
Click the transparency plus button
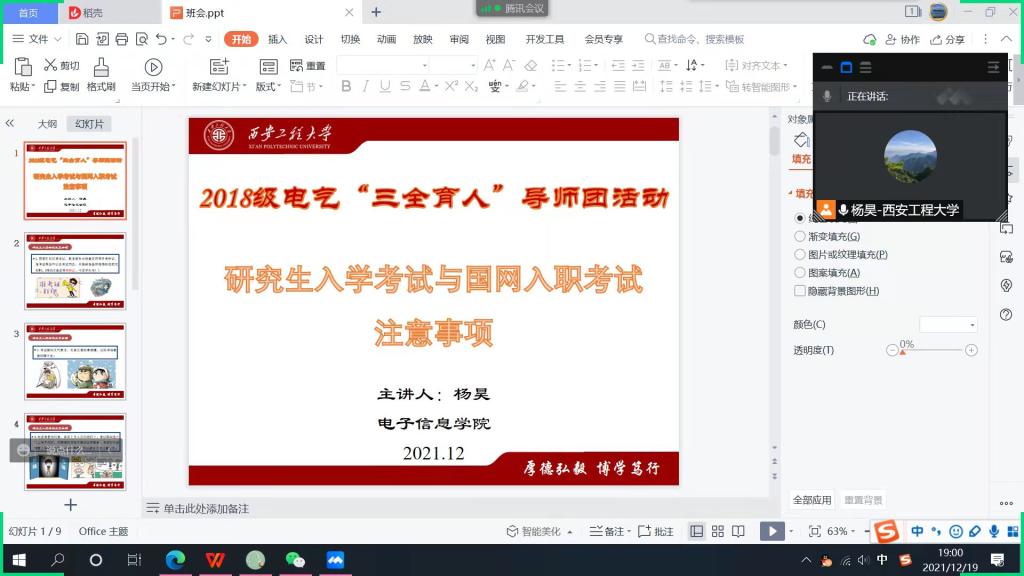[x=971, y=351]
